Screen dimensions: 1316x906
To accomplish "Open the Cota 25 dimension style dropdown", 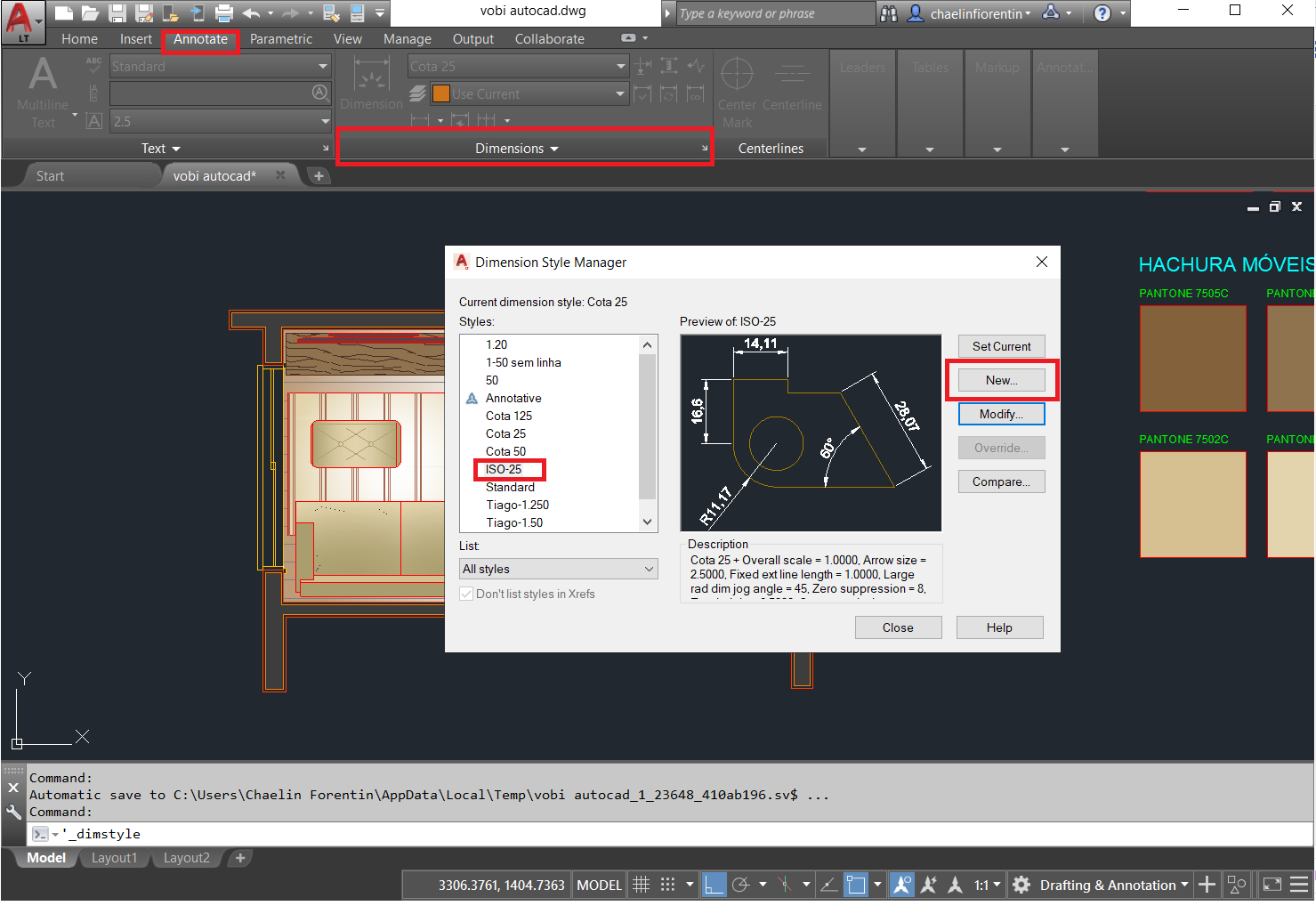I will 518,66.
